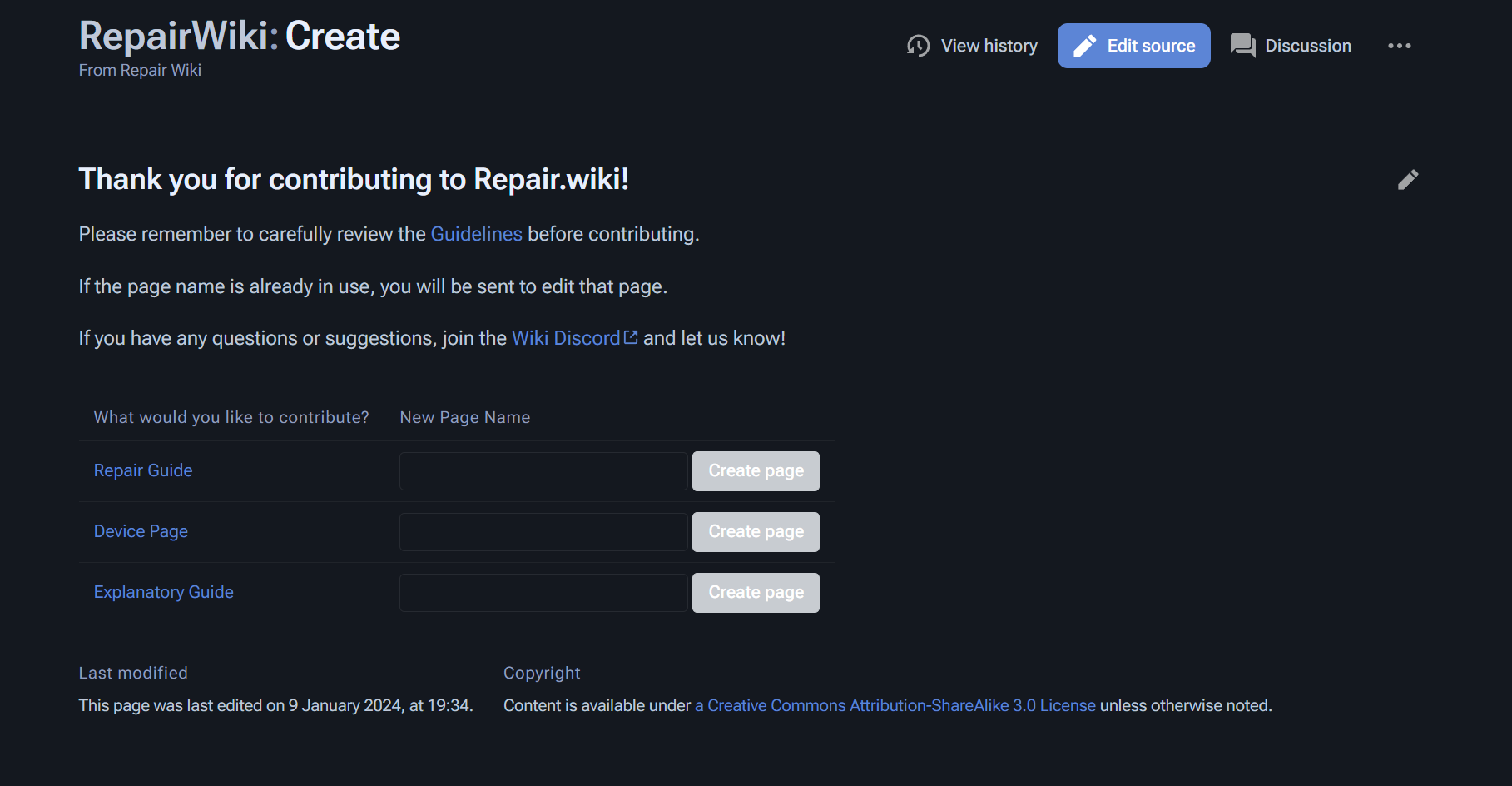Open the Creative Commons Attribution-ShareAlike license link
This screenshot has width=1512, height=786.
895,705
